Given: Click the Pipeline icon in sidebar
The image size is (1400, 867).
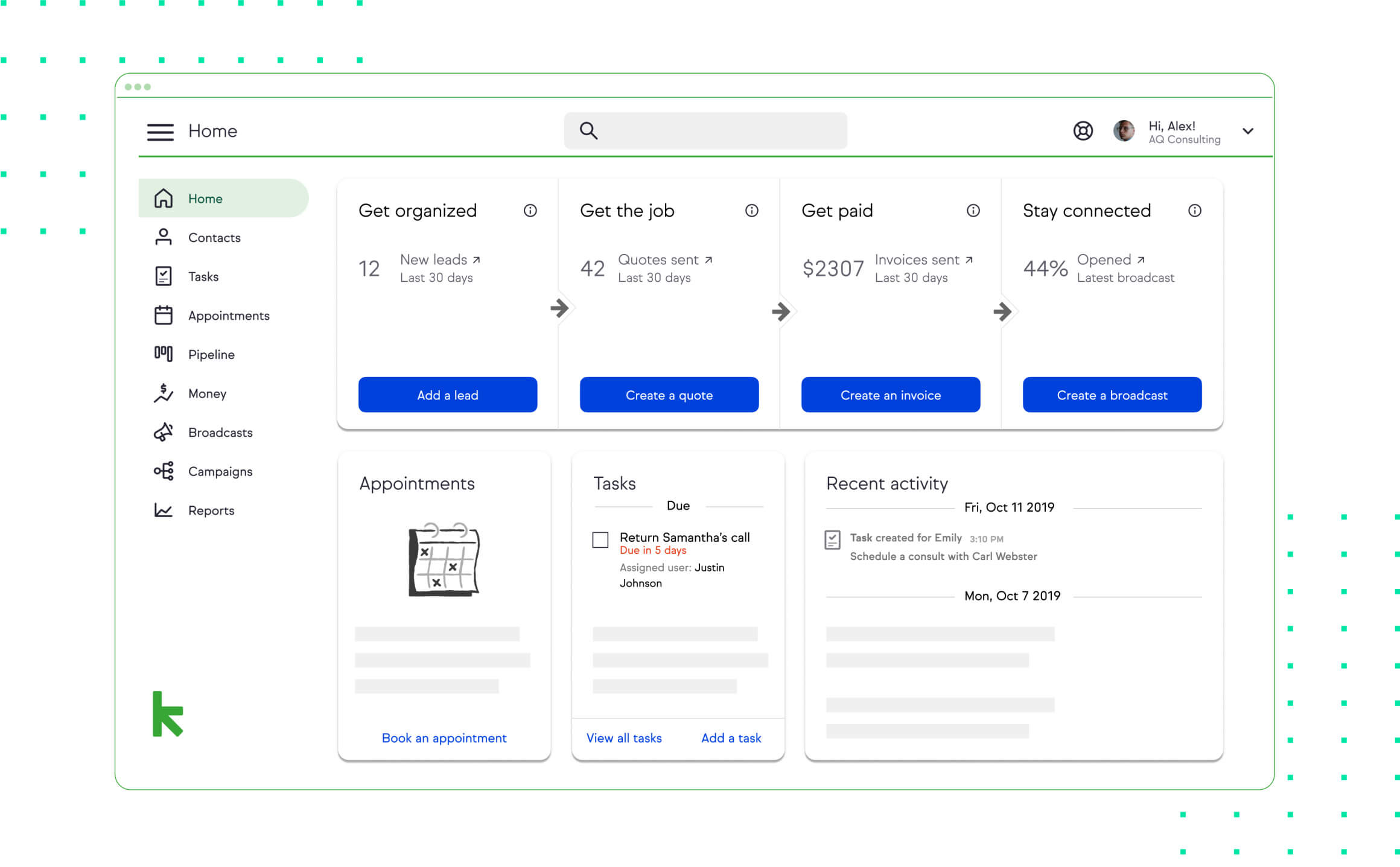Looking at the screenshot, I should pyautogui.click(x=163, y=354).
